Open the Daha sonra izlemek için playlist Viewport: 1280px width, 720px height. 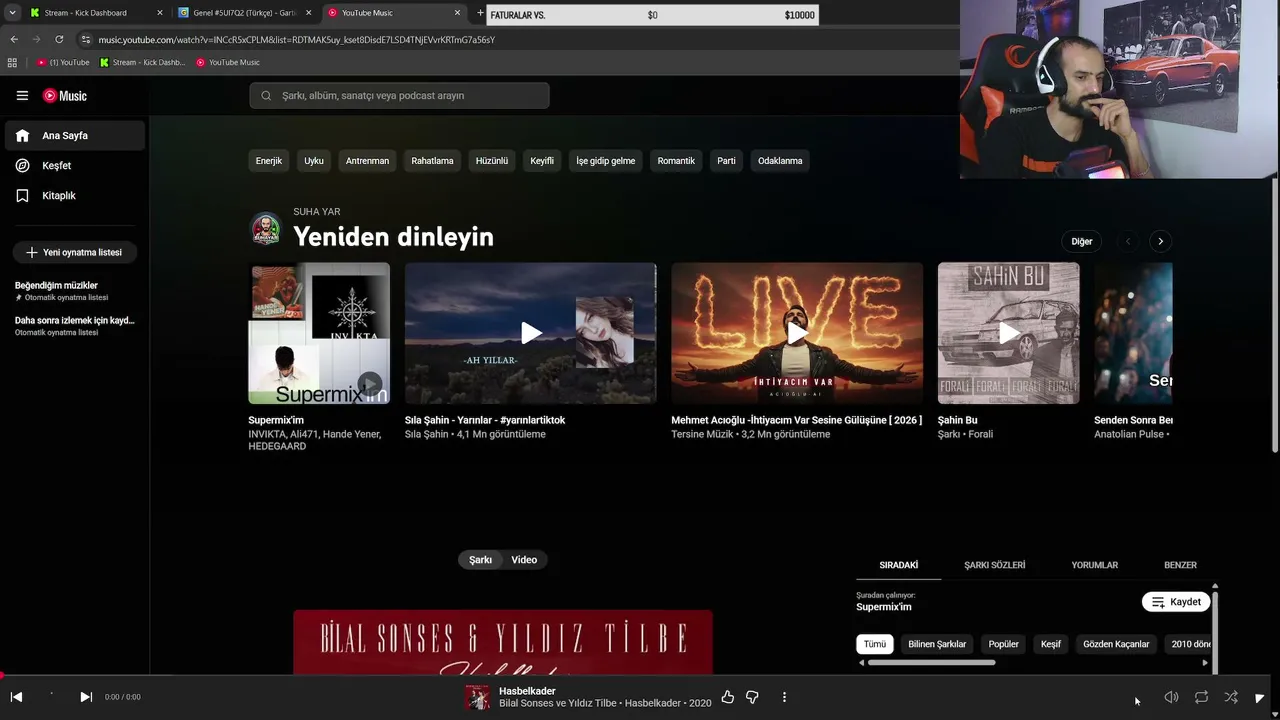(75, 326)
